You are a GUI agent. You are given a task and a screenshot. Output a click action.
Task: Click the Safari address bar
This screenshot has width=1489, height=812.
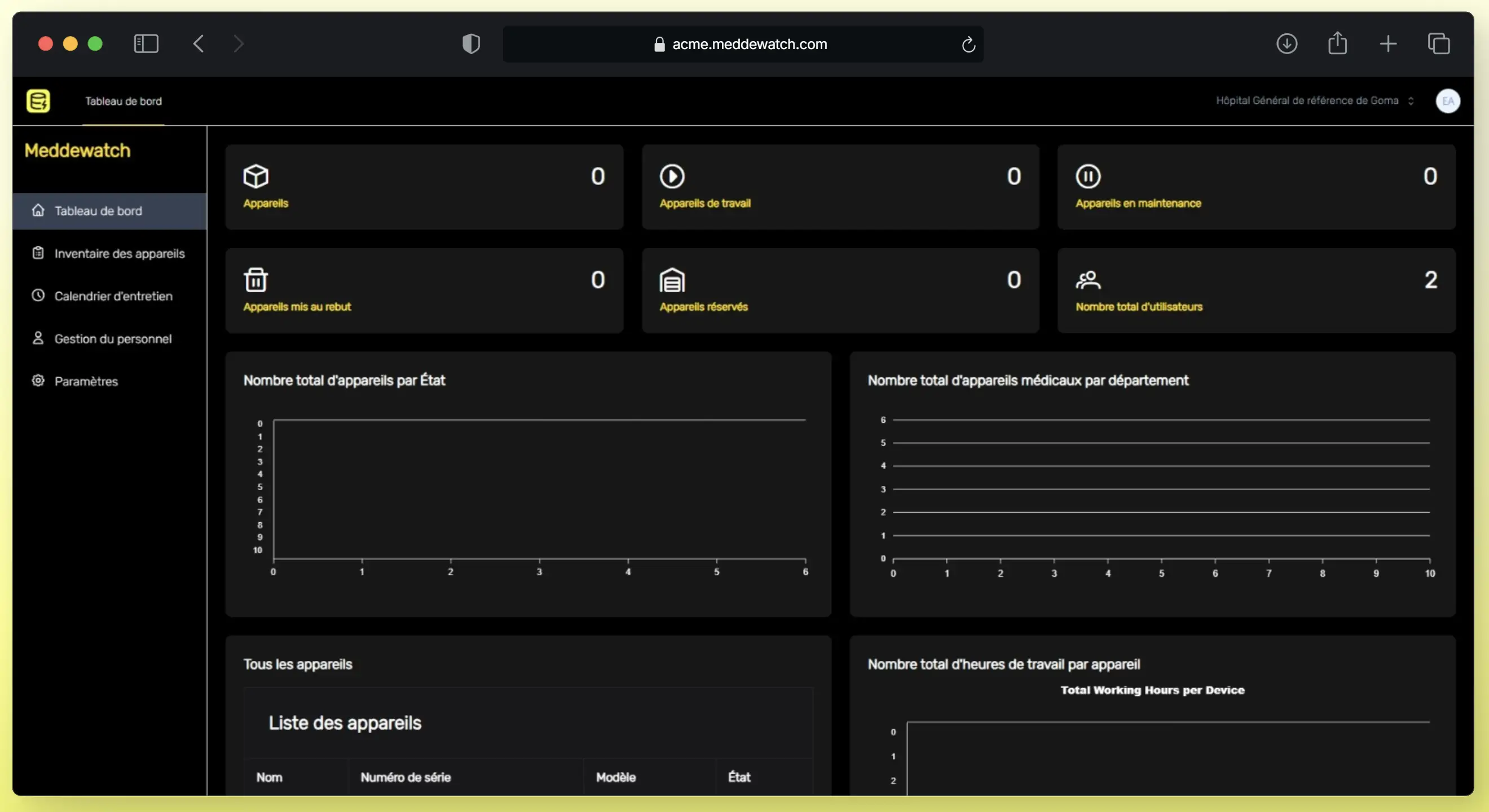(743, 44)
